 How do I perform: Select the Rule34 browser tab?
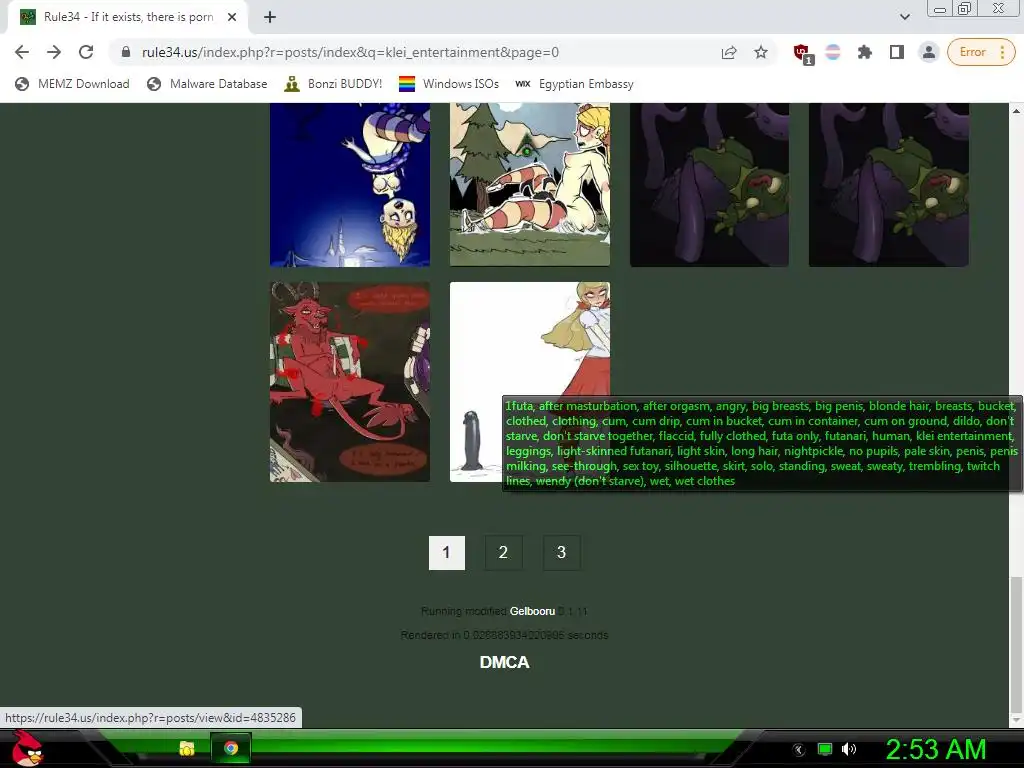coord(127,17)
